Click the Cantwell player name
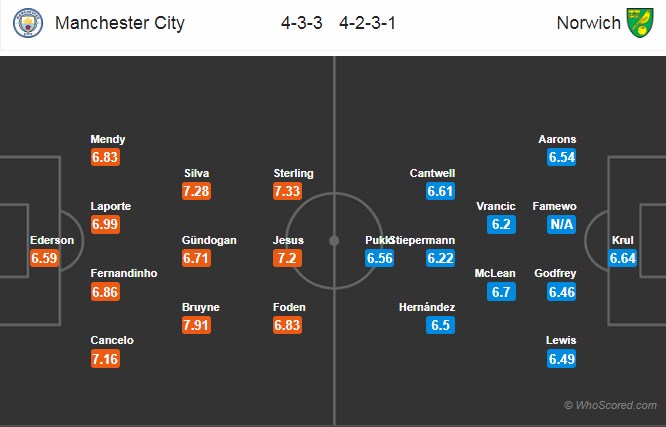The width and height of the screenshot is (666, 427). point(432,173)
